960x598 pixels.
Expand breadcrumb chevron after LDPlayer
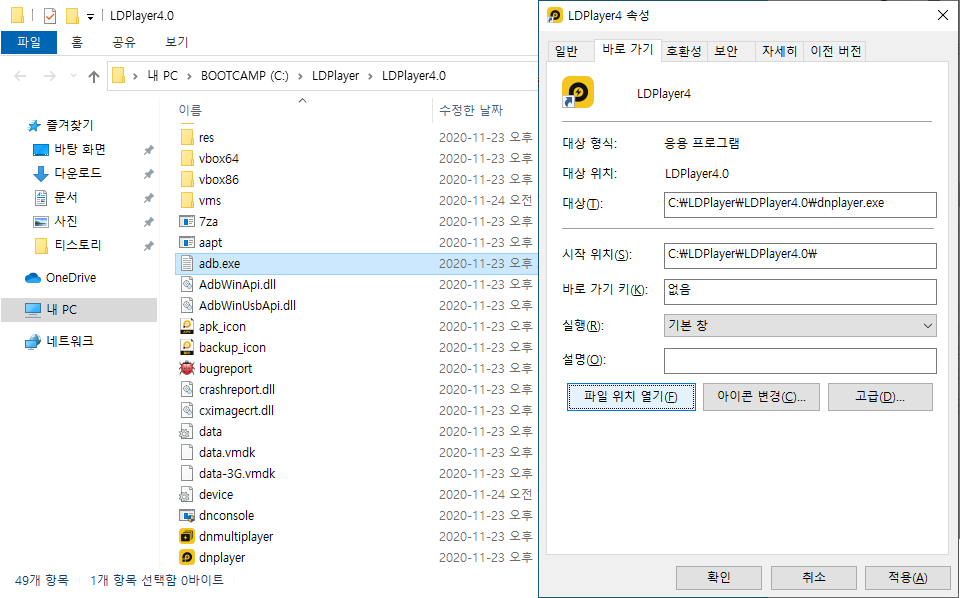click(x=370, y=76)
